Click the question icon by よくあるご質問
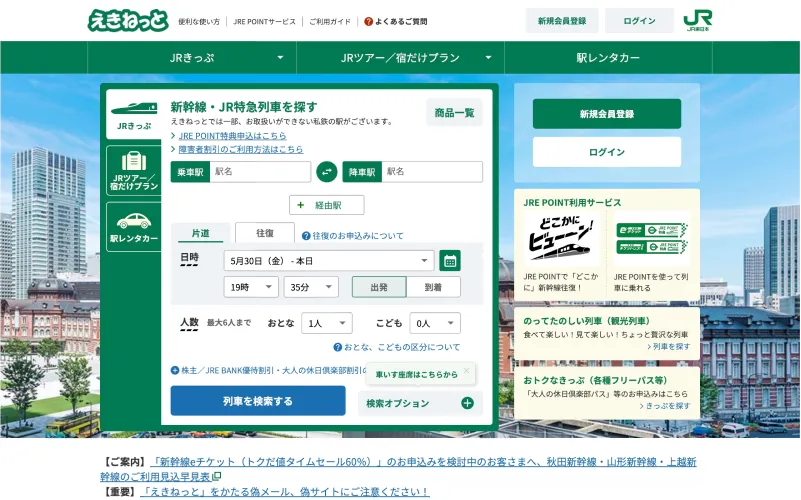801x500 pixels. (368, 21)
